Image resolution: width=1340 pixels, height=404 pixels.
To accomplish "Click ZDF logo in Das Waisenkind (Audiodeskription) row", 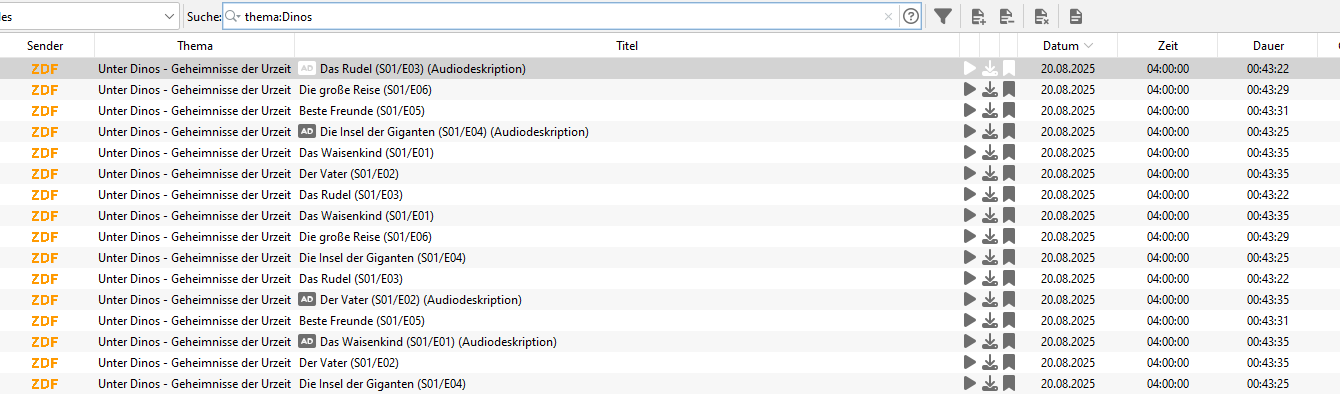I will [45, 342].
